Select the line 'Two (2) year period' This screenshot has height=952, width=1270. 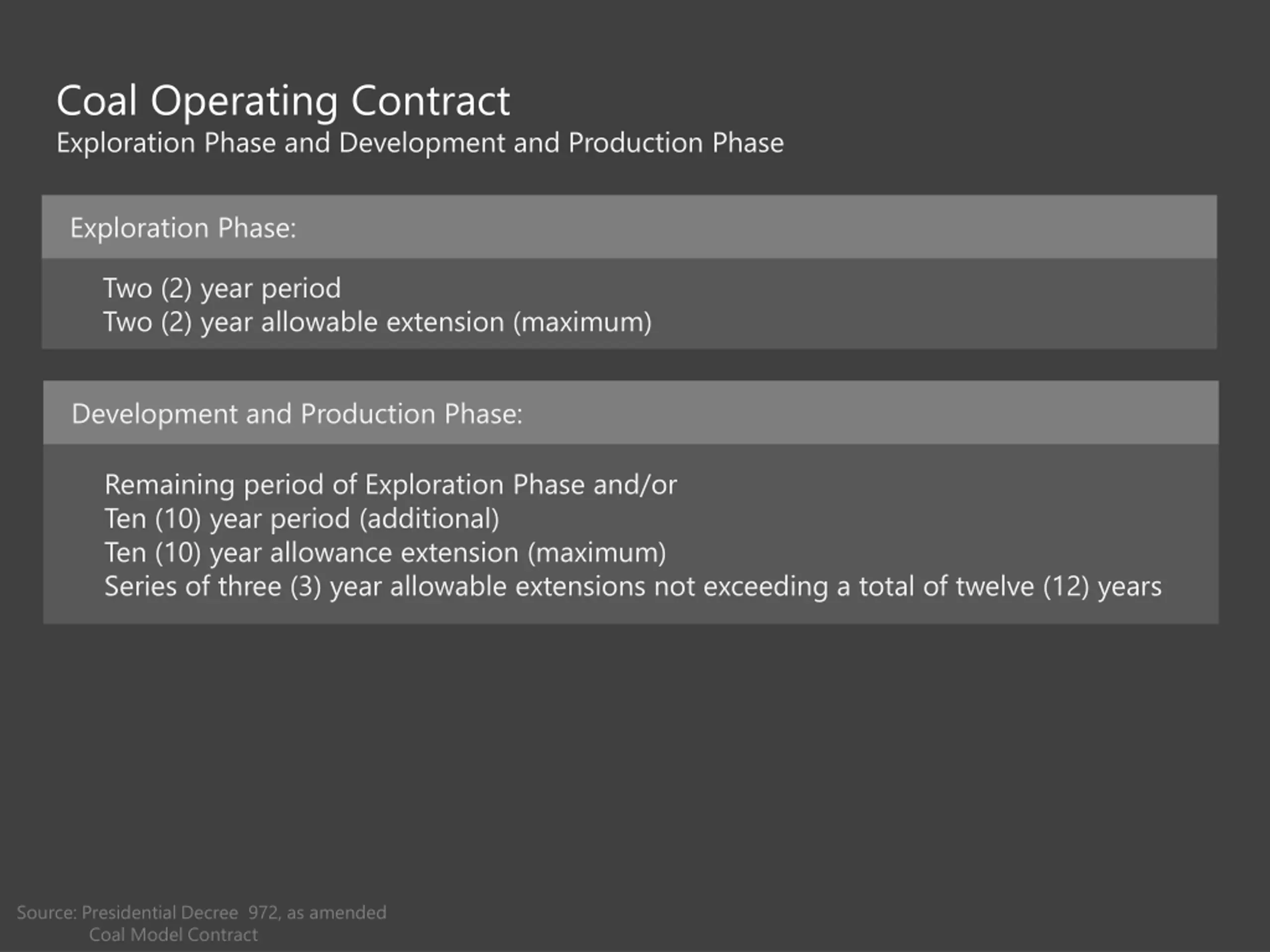222,289
